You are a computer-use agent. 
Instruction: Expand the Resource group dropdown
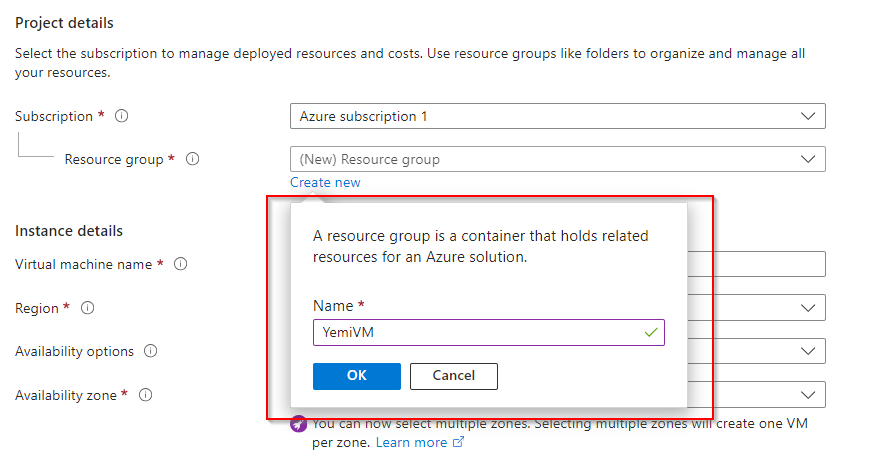click(557, 159)
